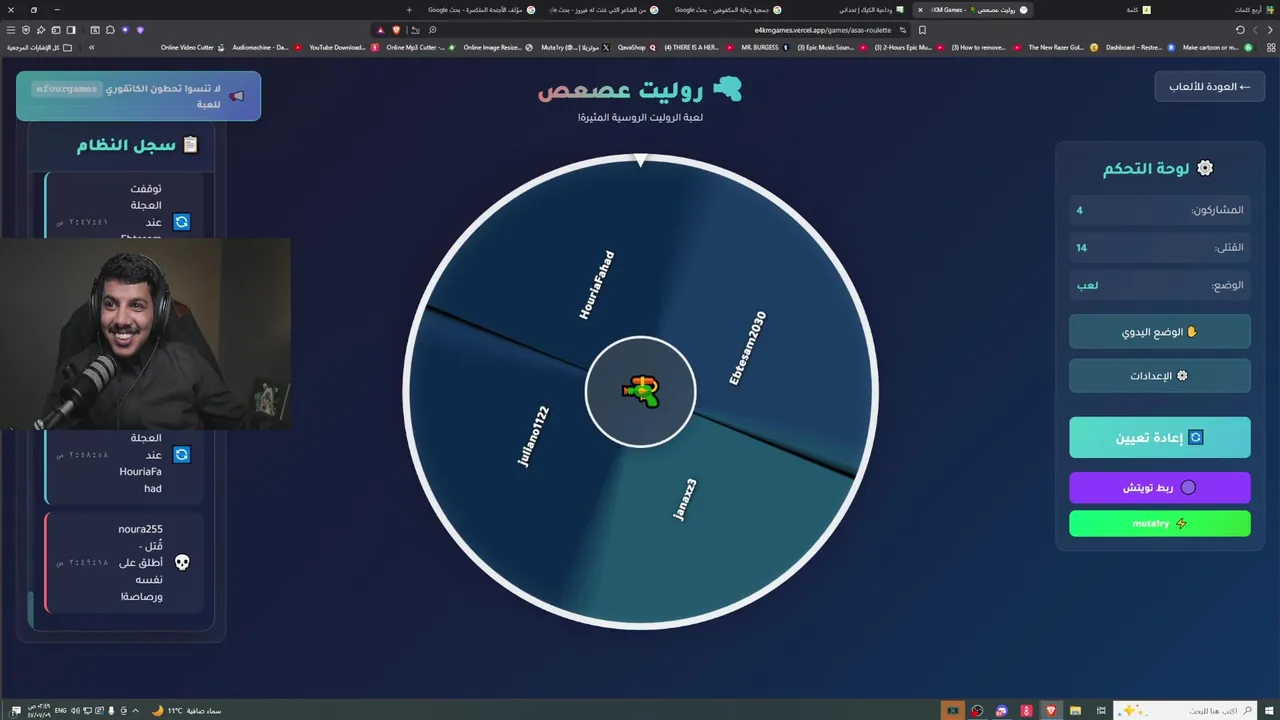The width and height of the screenshot is (1280, 720).
Task: Close the روليت عصعص tab
Action: tap(920, 10)
